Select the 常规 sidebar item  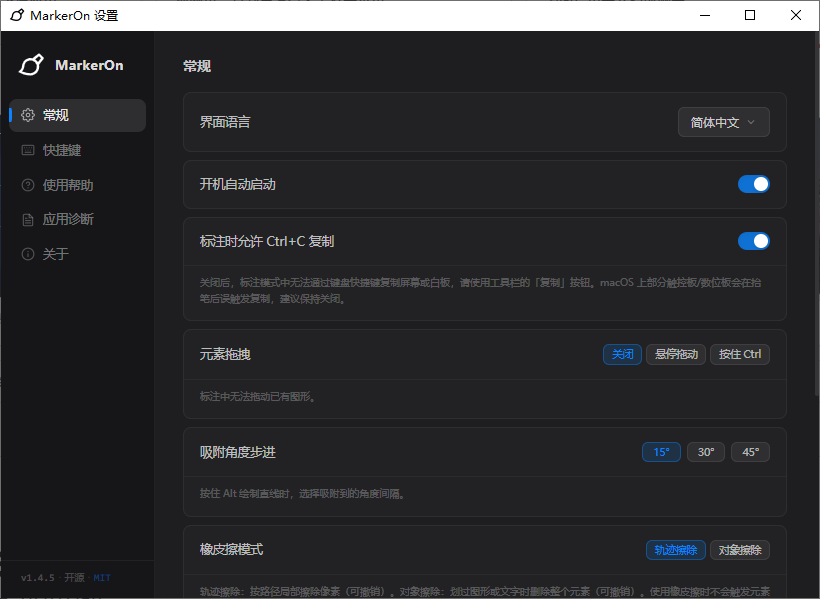[77, 115]
